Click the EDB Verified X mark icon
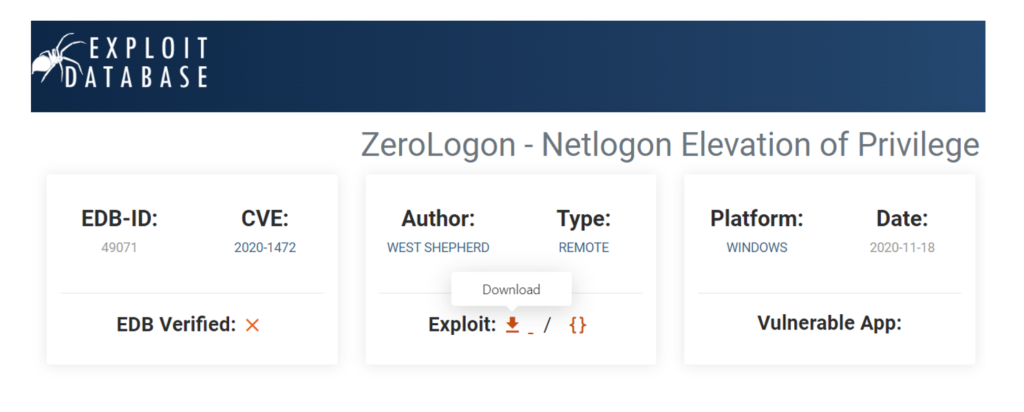The height and width of the screenshot is (412, 1024). coord(252,324)
